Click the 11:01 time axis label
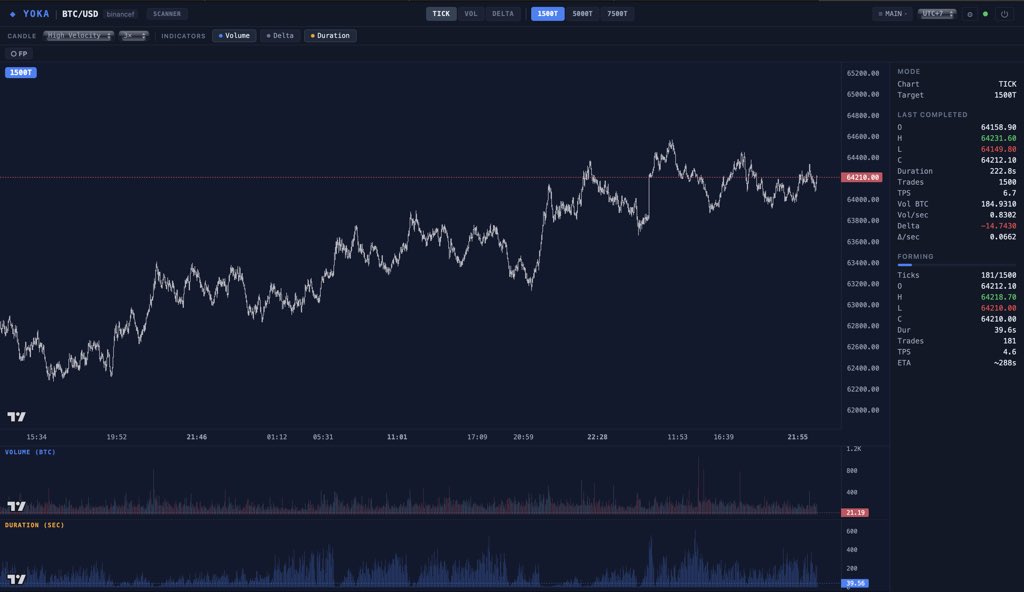 click(397, 437)
